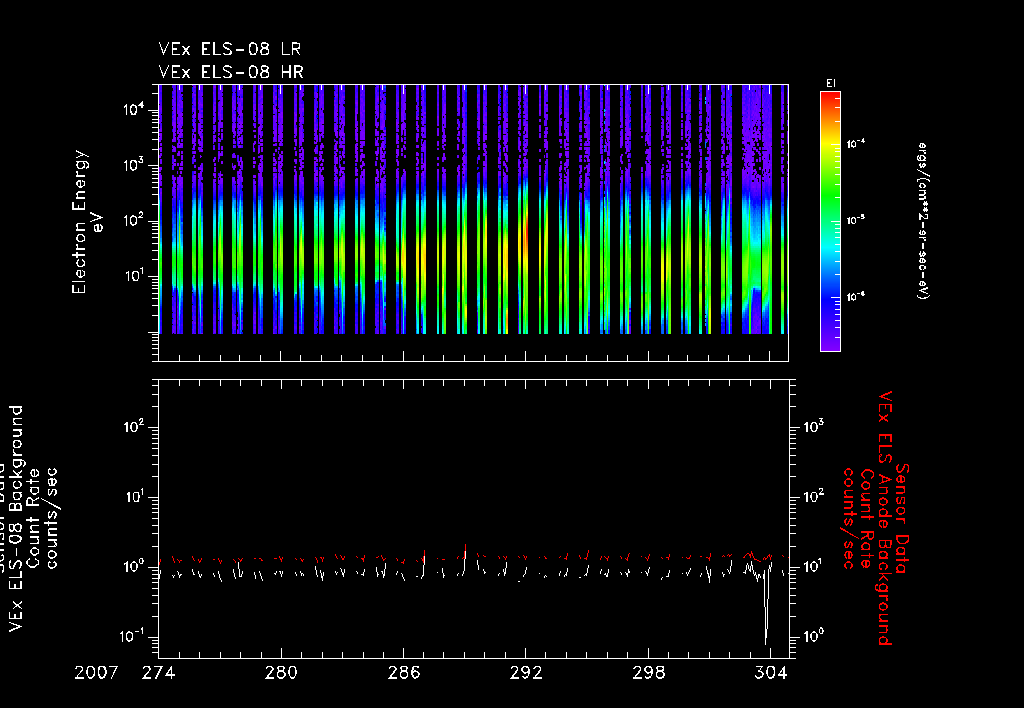Select day 286 on the time axis

click(x=404, y=673)
